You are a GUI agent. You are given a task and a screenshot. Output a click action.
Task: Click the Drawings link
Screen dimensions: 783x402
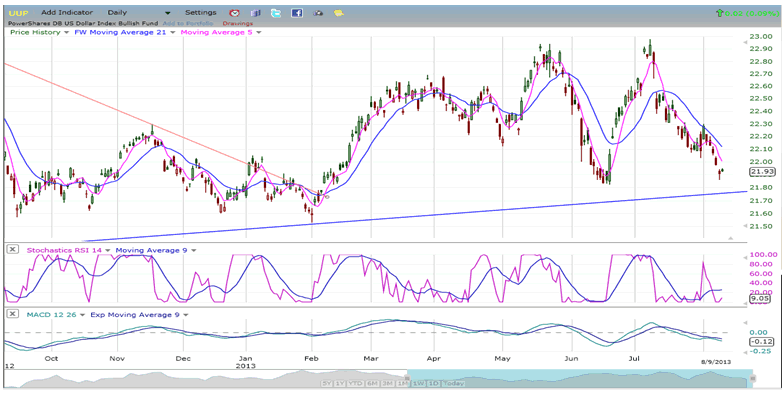coord(237,22)
